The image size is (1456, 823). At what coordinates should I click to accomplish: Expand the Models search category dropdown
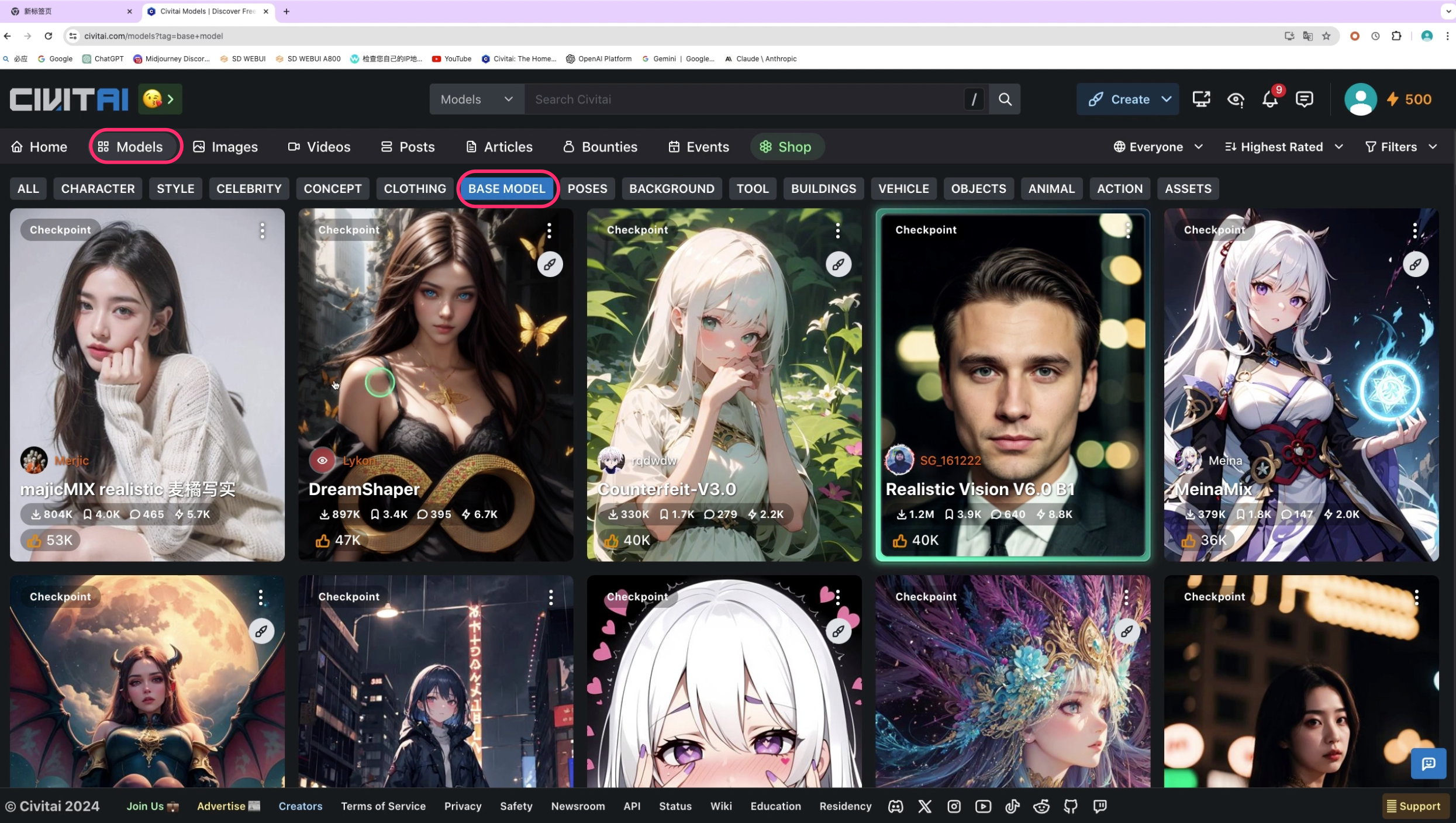click(x=477, y=99)
